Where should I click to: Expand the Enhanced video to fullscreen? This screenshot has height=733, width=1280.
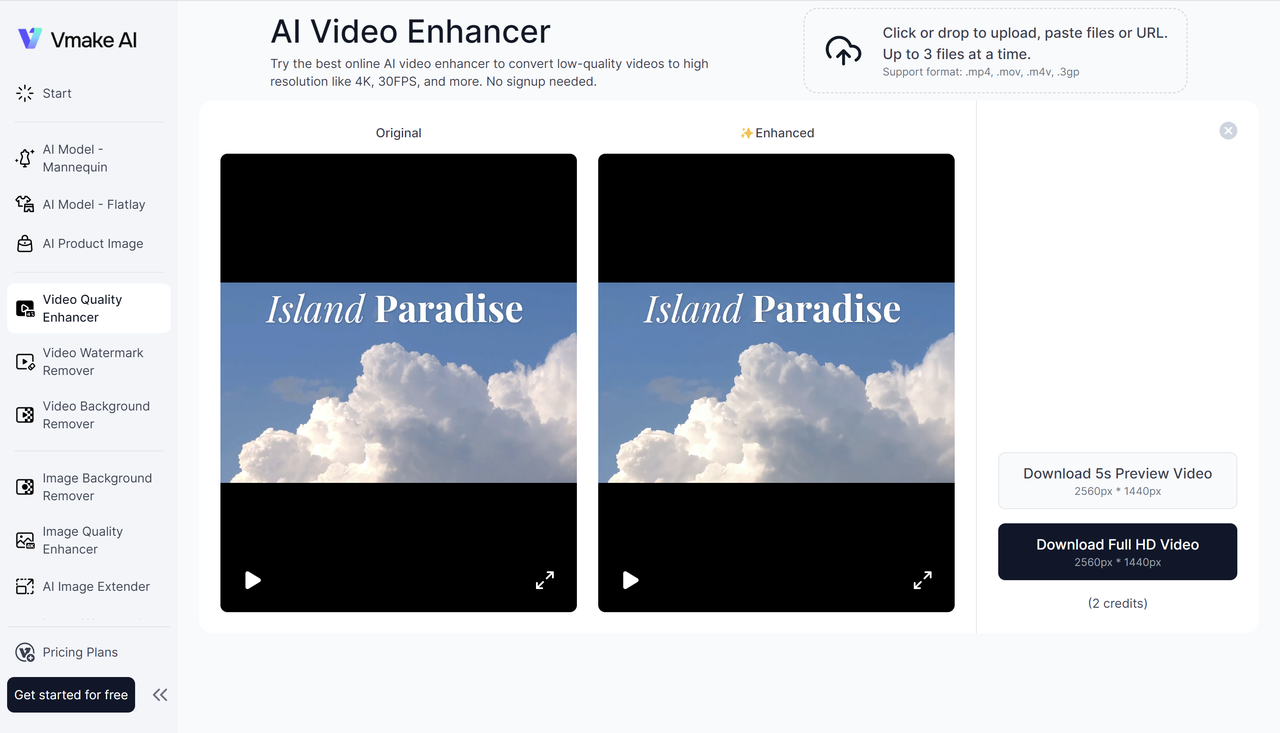(922, 580)
